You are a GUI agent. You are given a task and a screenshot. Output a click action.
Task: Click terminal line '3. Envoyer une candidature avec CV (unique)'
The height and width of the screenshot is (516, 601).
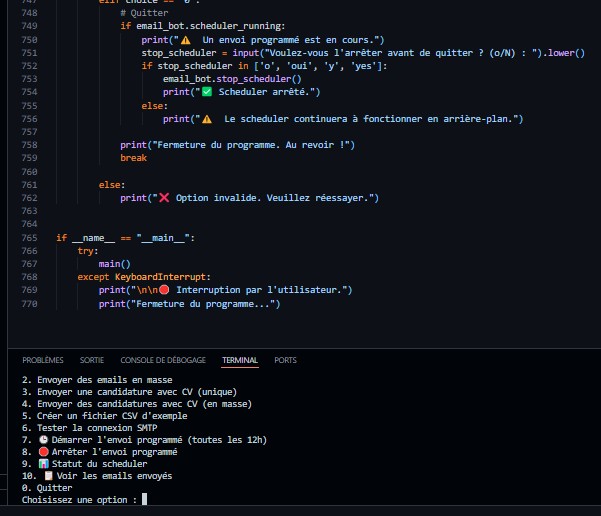[x=129, y=391]
